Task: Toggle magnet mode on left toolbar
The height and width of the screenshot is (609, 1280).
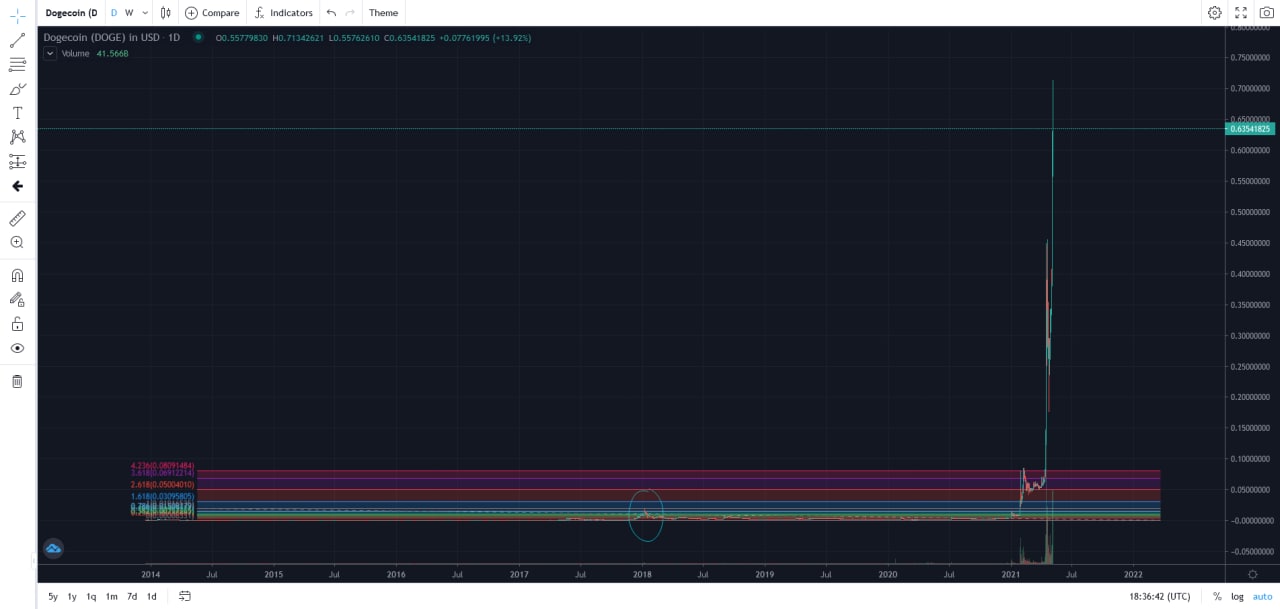Action: 17,275
